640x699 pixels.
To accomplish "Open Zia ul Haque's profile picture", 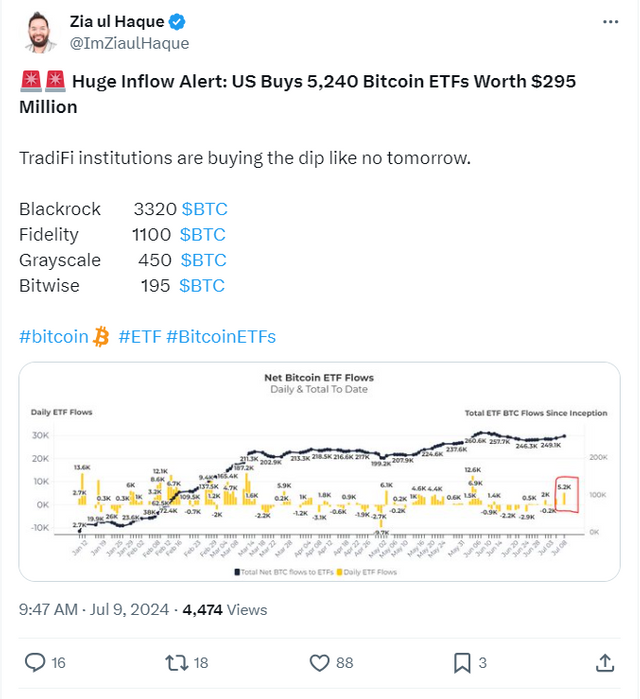I will (38, 32).
